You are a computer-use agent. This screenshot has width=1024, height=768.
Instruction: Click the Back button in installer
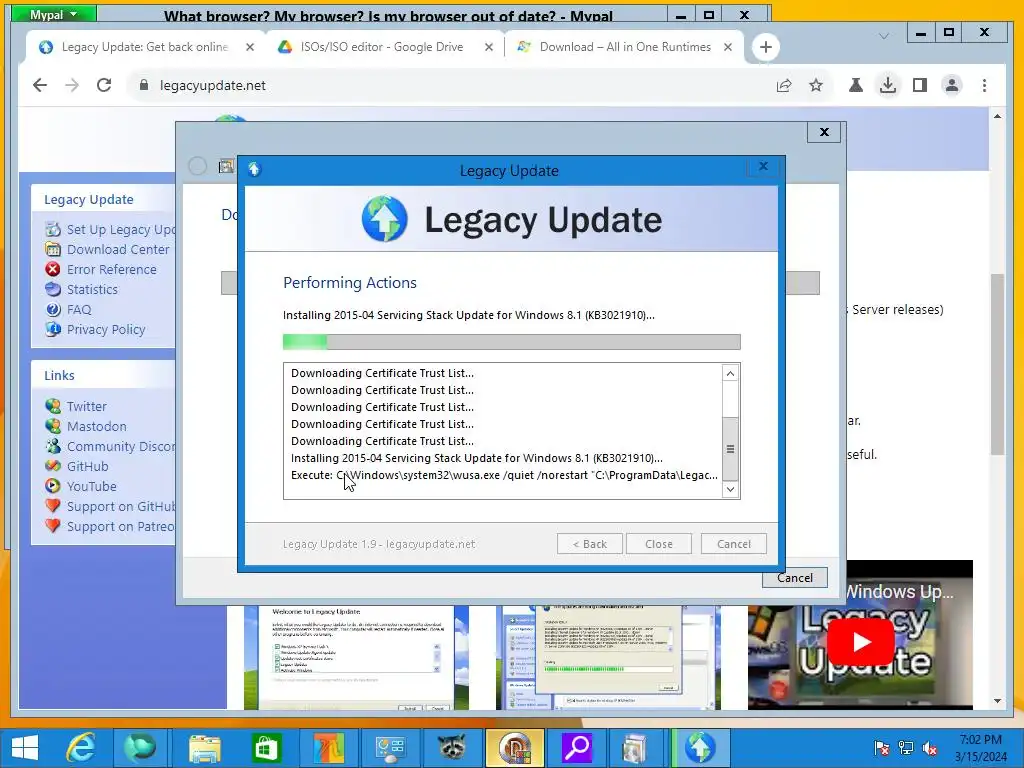590,544
